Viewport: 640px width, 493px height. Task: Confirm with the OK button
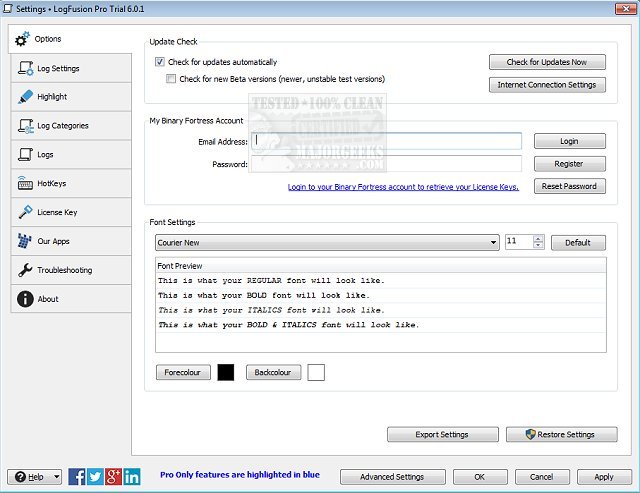click(480, 477)
